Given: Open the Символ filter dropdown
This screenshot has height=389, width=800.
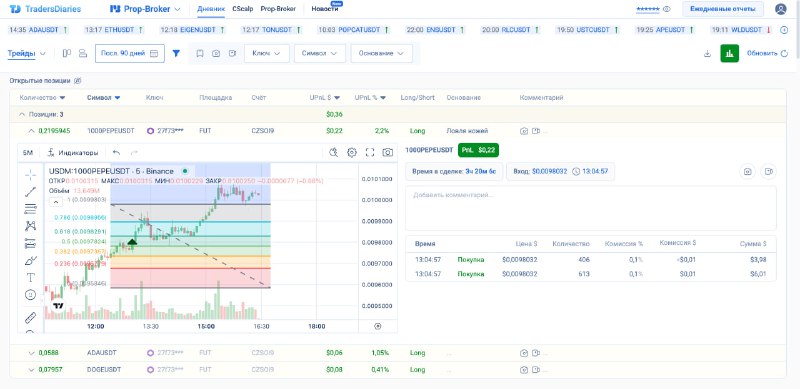Looking at the screenshot, I should pyautogui.click(x=319, y=53).
